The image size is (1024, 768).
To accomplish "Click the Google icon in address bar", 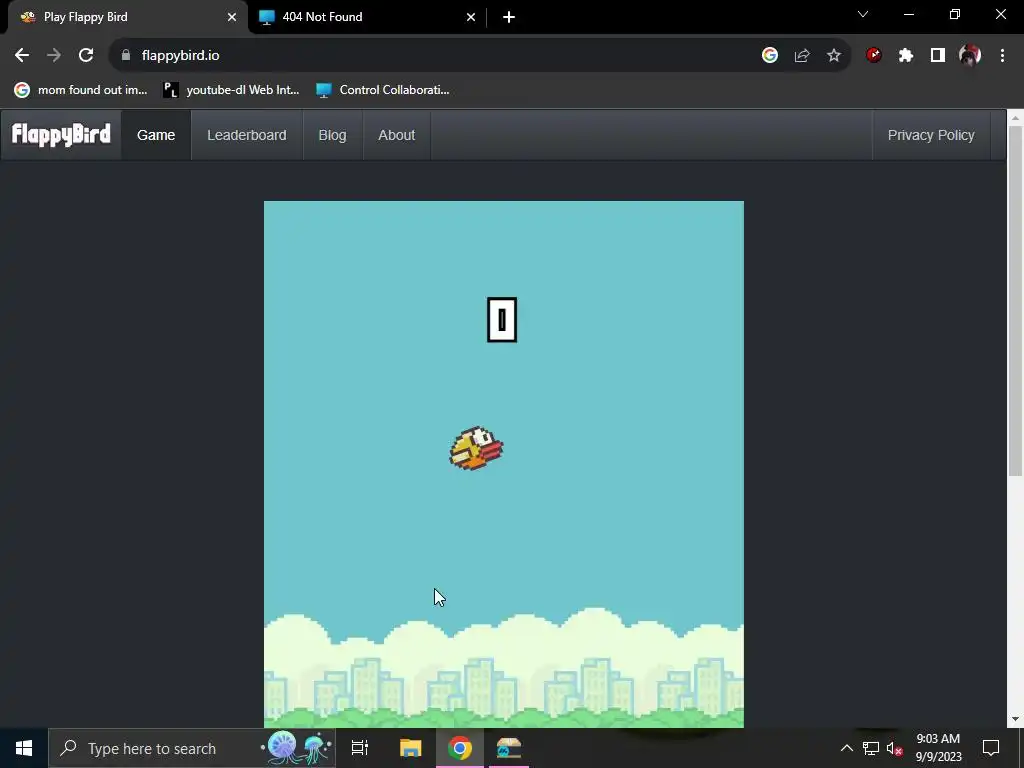I will tap(770, 56).
